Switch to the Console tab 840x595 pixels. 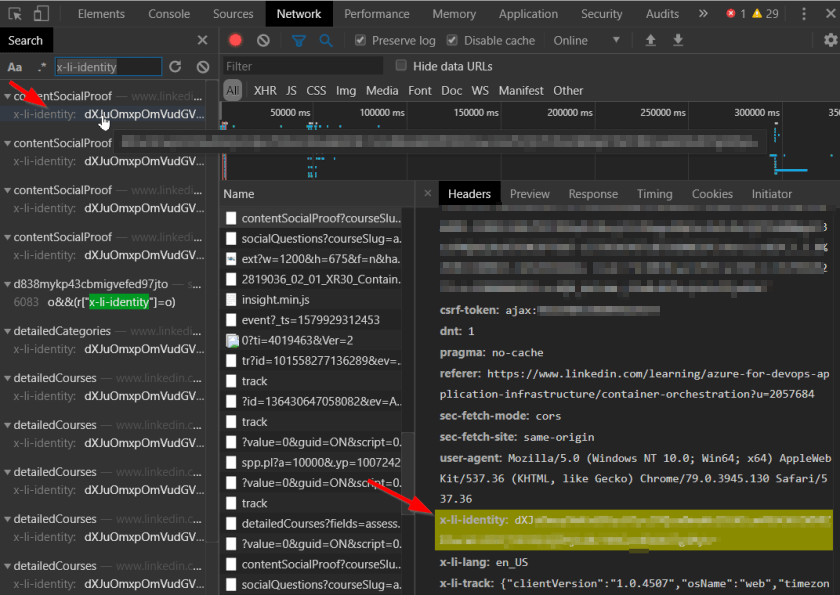[x=169, y=14]
